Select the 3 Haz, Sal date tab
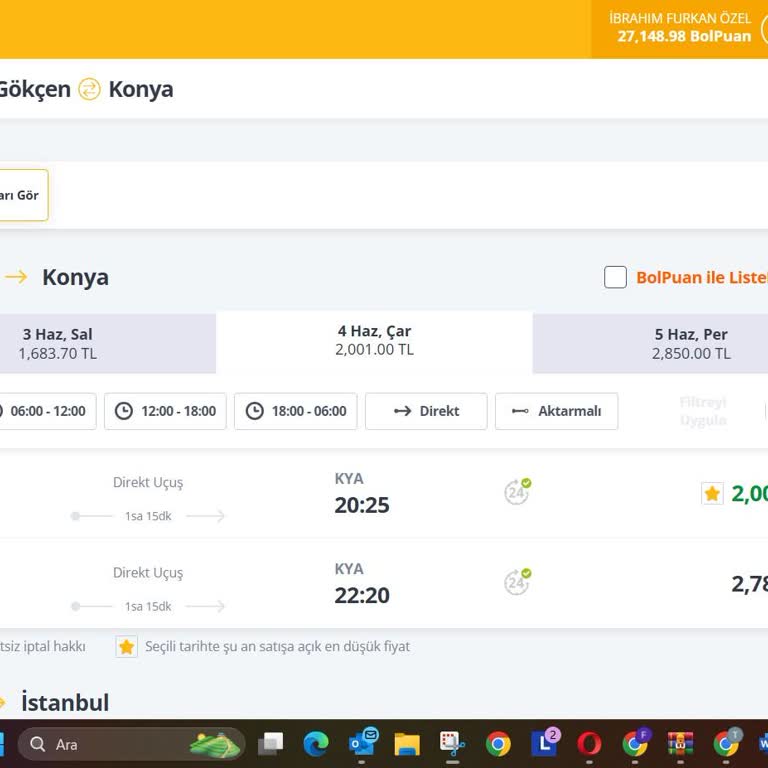This screenshot has width=768, height=768. [108, 343]
